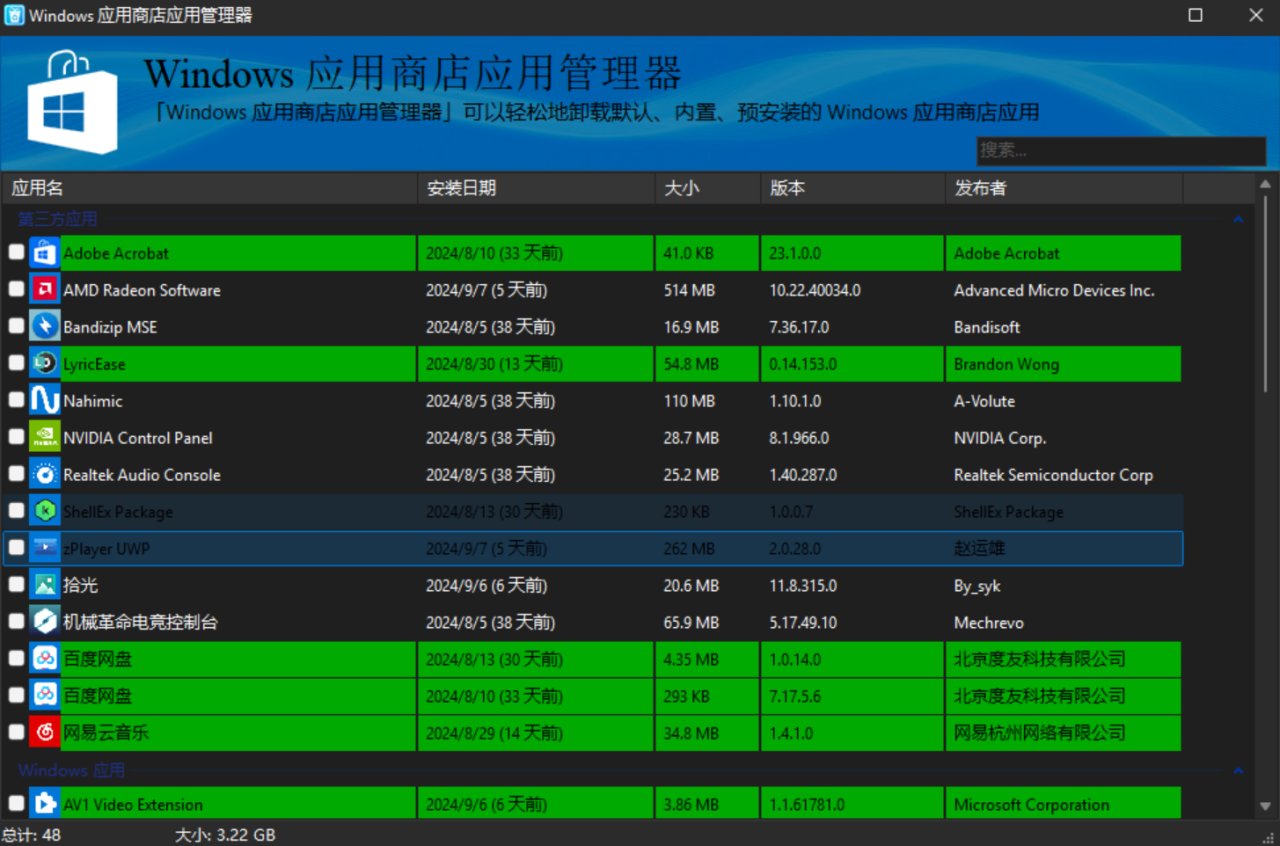
Task: Maximize the application window
Action: [x=1195, y=15]
